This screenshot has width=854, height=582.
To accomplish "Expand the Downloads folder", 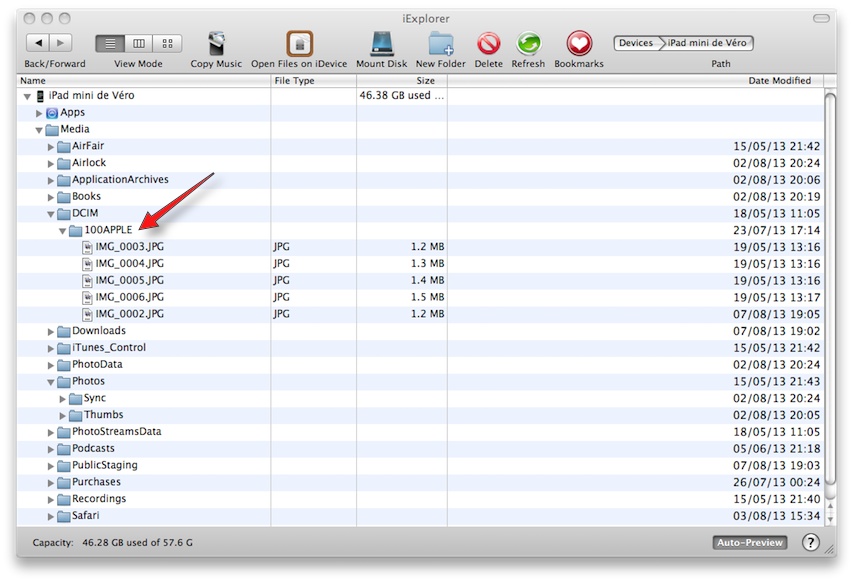I will pos(51,332).
